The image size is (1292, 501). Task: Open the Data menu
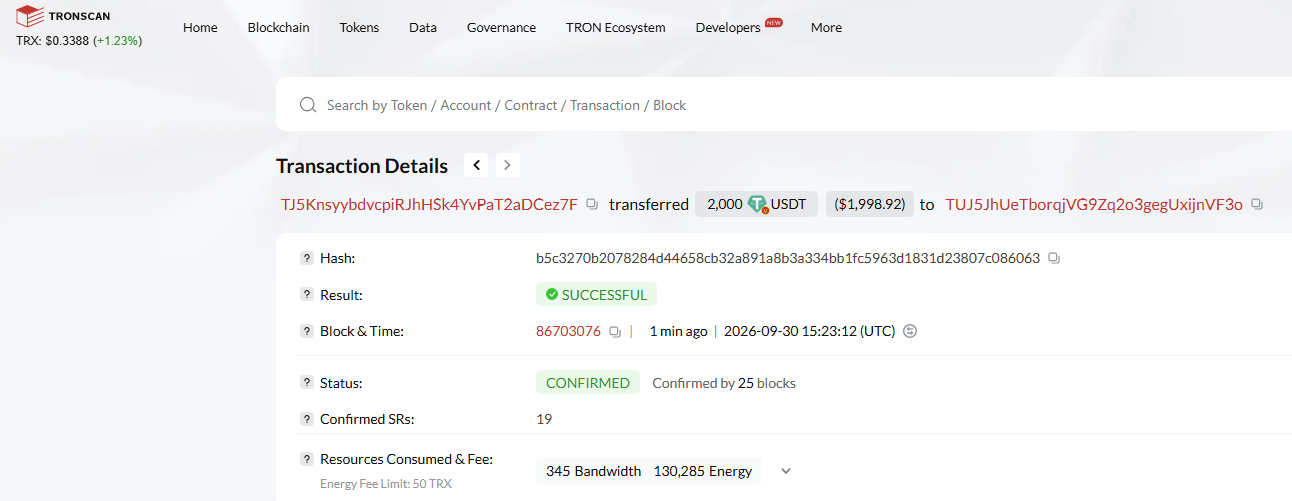coord(423,27)
